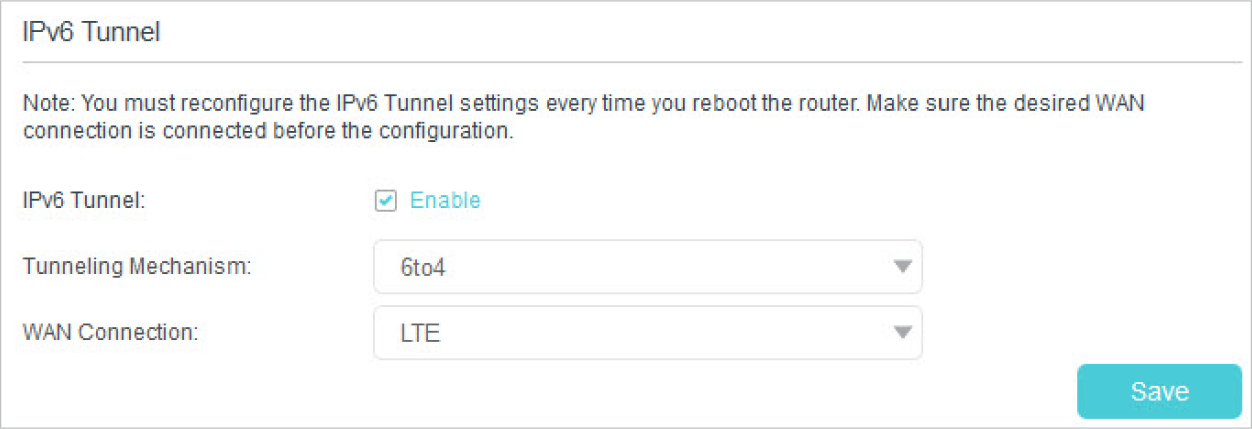Click the 'Tunneling Mechanism:' field label

pos(136,267)
